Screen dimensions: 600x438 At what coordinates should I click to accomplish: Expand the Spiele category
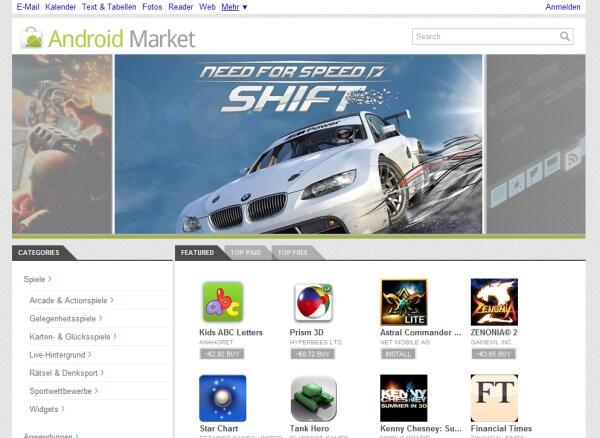[37, 279]
